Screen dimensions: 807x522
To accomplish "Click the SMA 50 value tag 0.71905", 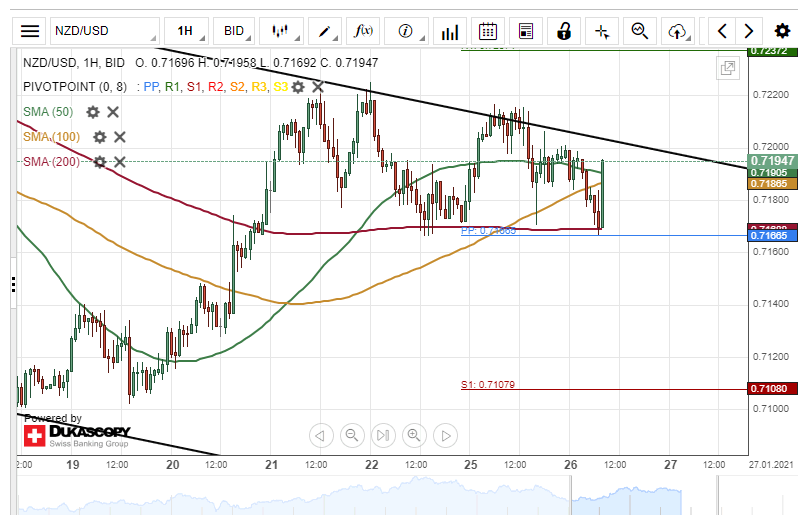I will (x=773, y=173).
